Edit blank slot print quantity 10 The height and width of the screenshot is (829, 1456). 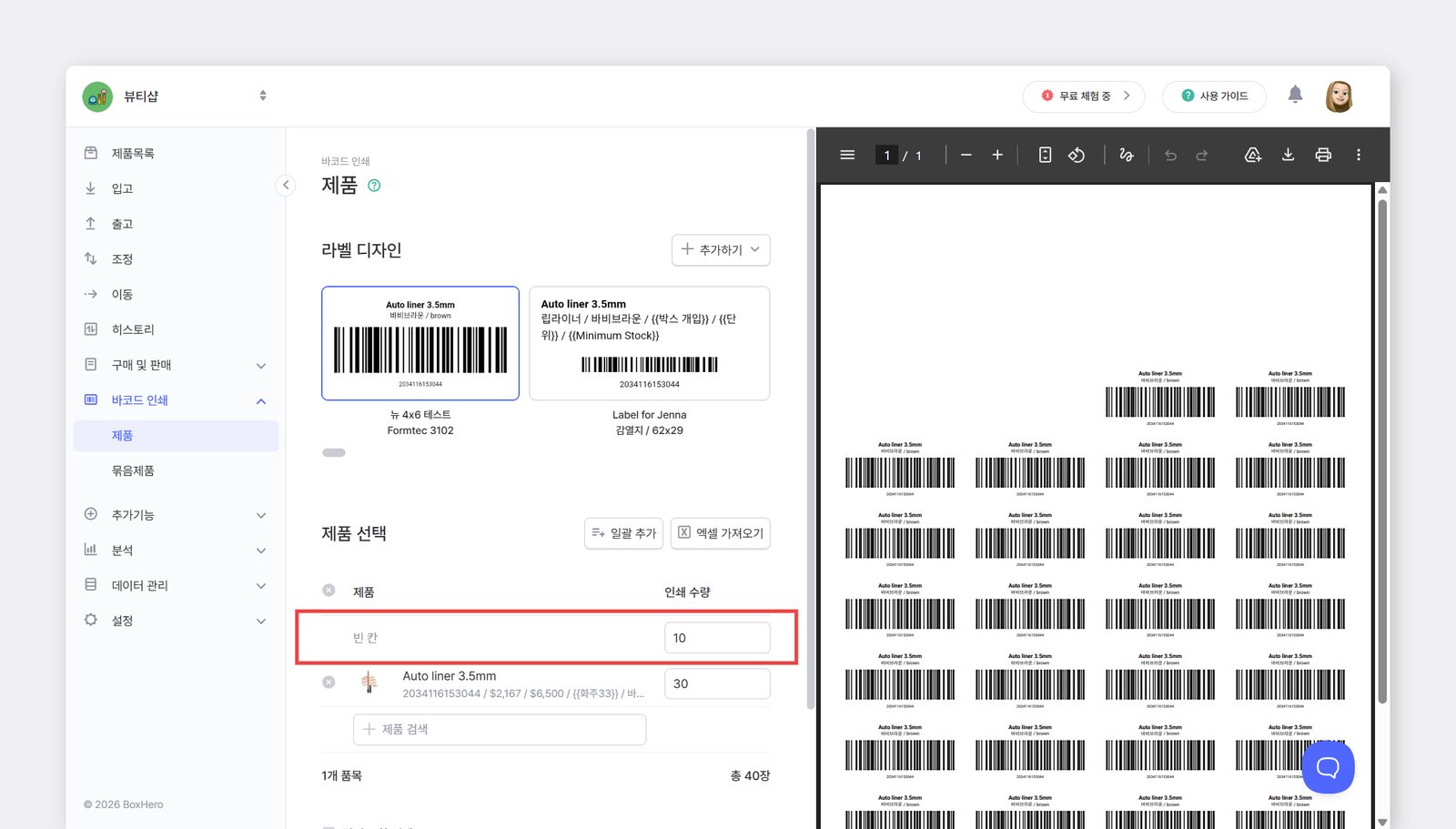point(717,638)
